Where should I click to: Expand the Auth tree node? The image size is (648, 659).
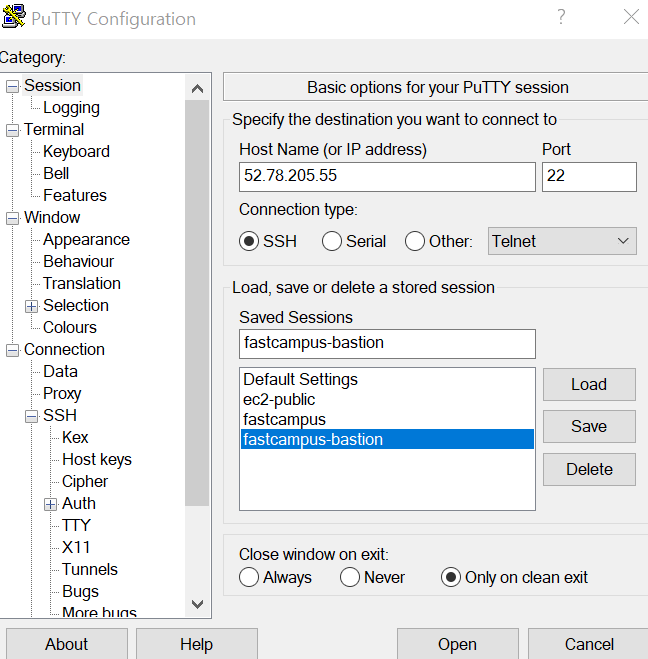coord(50,504)
